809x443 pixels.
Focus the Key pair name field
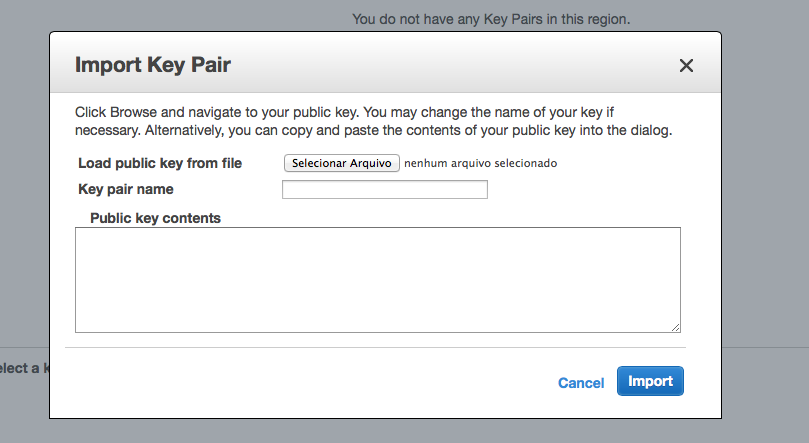pos(385,190)
